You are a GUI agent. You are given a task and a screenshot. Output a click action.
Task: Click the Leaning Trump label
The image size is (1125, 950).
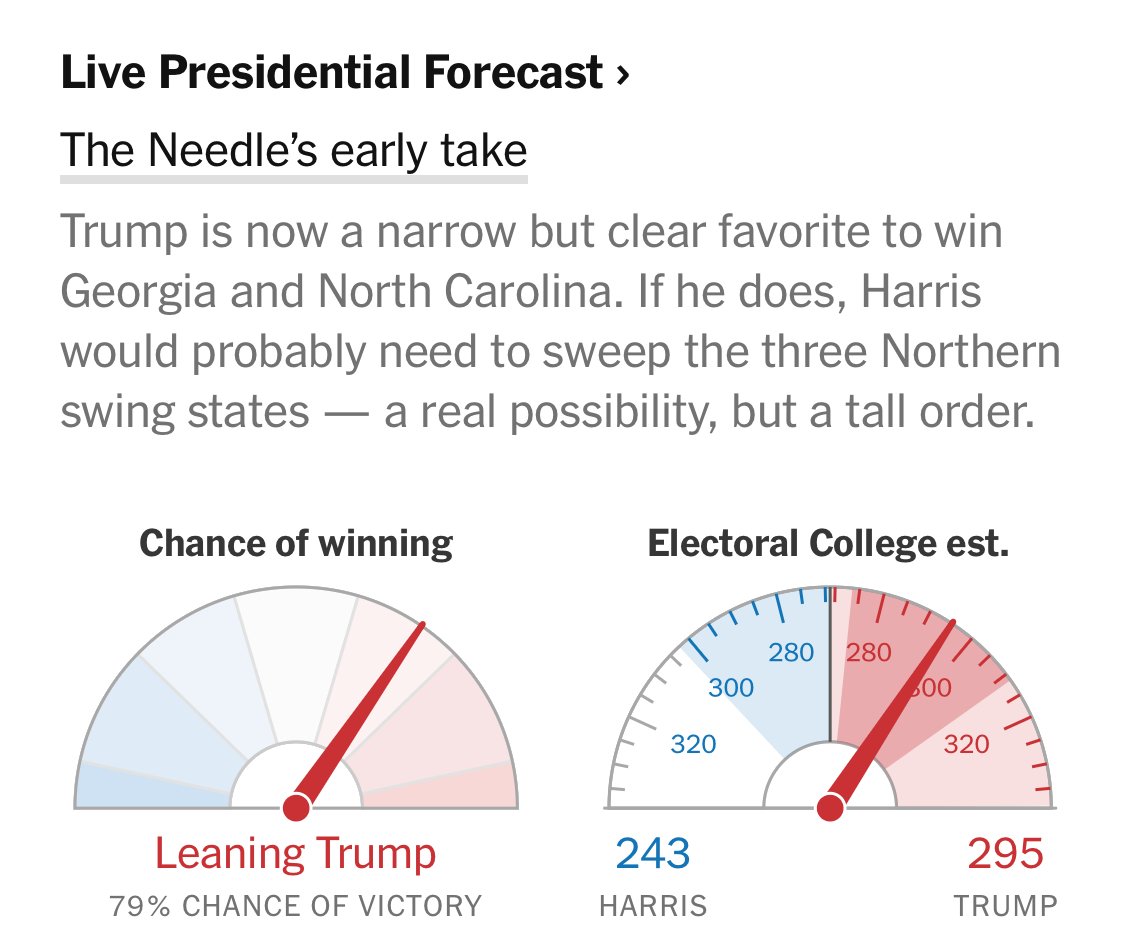point(296,854)
